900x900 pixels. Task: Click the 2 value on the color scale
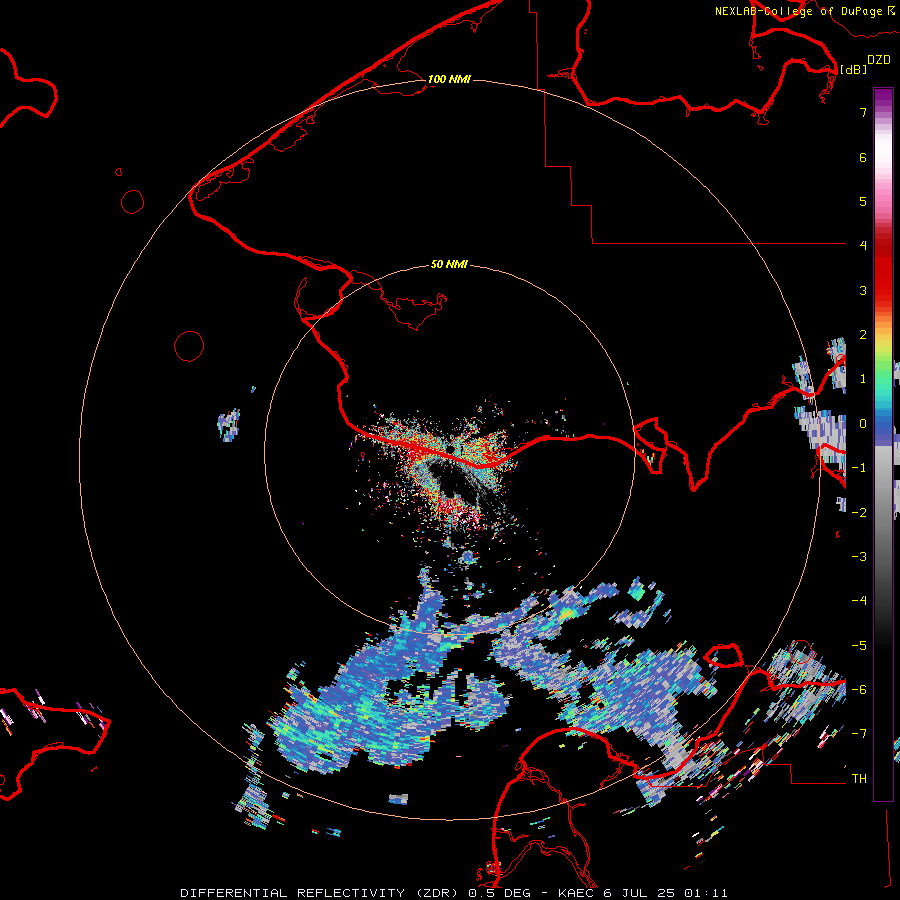pos(863,335)
